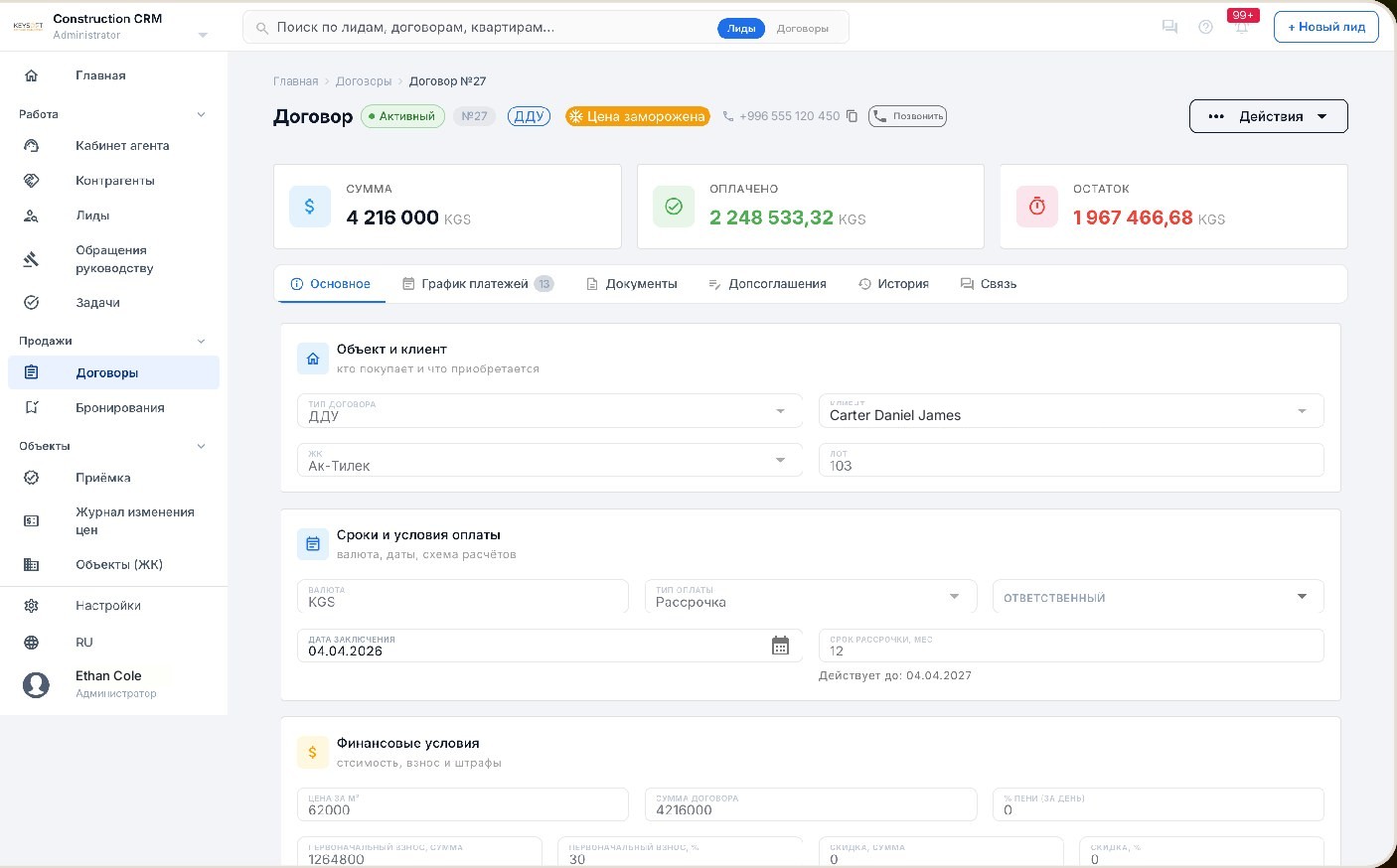
Task: Expand the Administrator account dropdown arrow
Action: [203, 35]
